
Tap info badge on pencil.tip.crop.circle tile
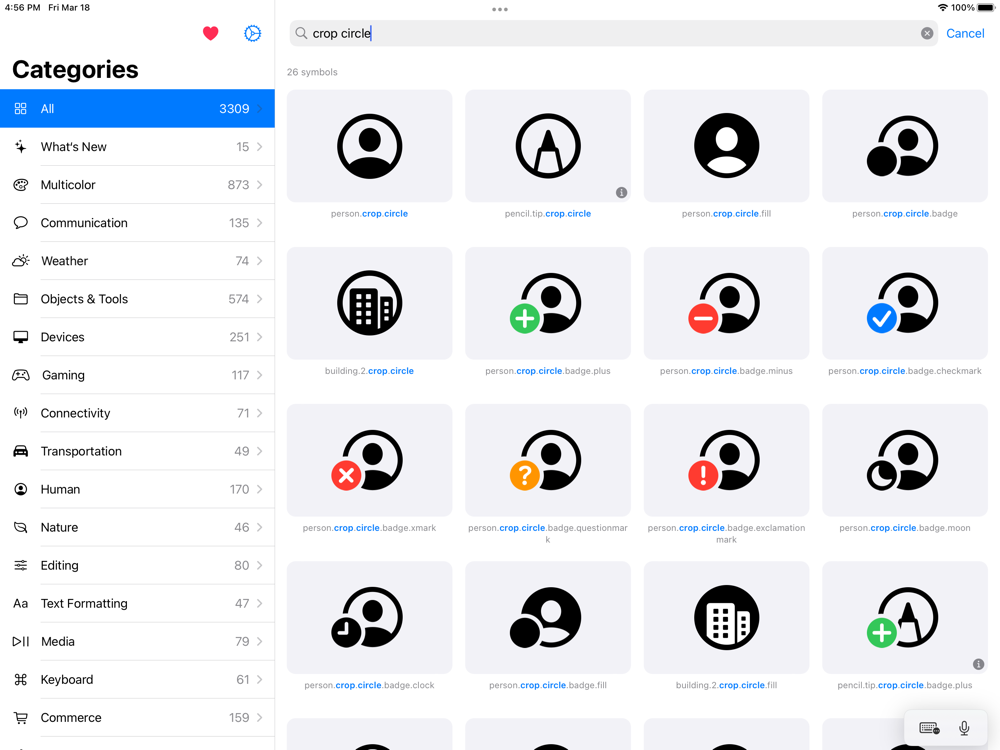click(x=621, y=192)
